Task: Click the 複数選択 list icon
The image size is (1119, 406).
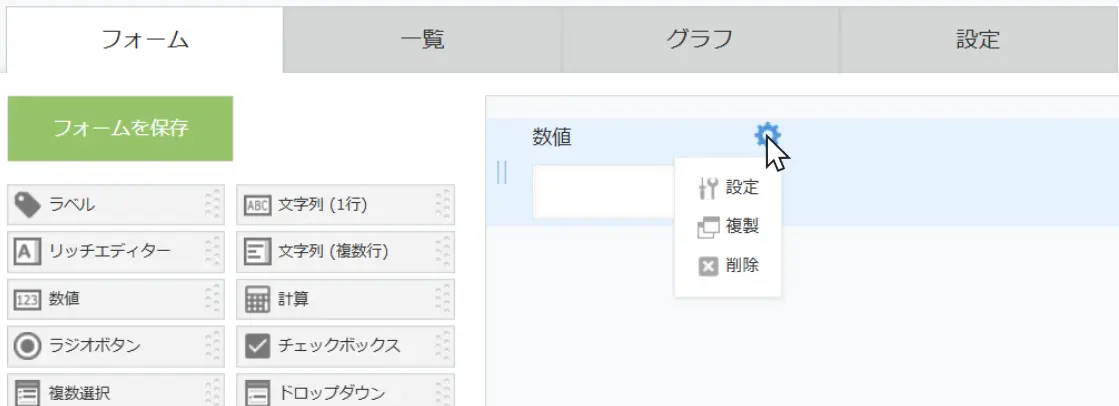Action: pyautogui.click(x=26, y=391)
